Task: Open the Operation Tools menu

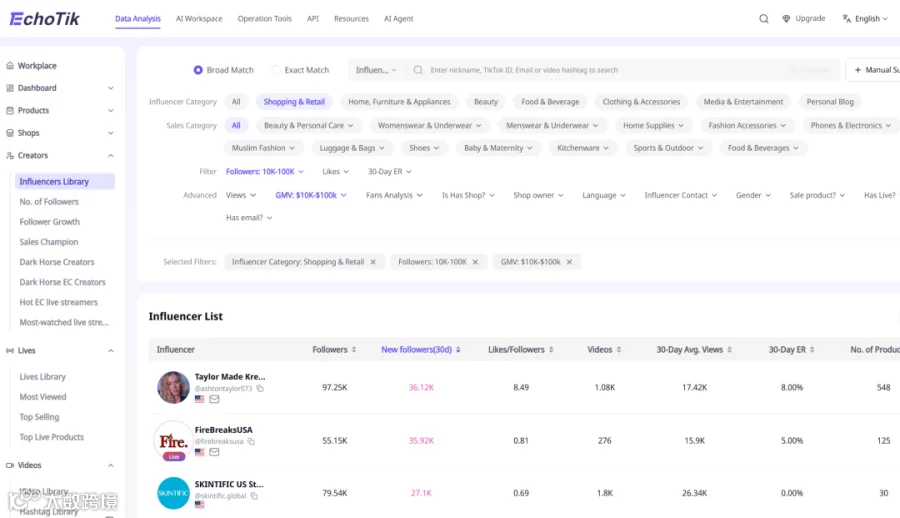Action: (x=265, y=19)
